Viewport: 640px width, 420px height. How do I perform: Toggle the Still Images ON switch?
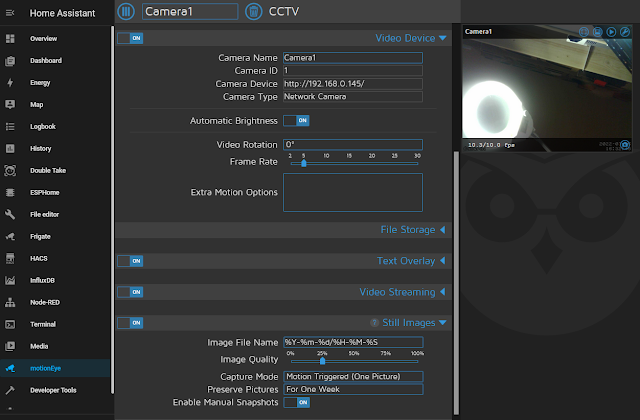point(130,323)
